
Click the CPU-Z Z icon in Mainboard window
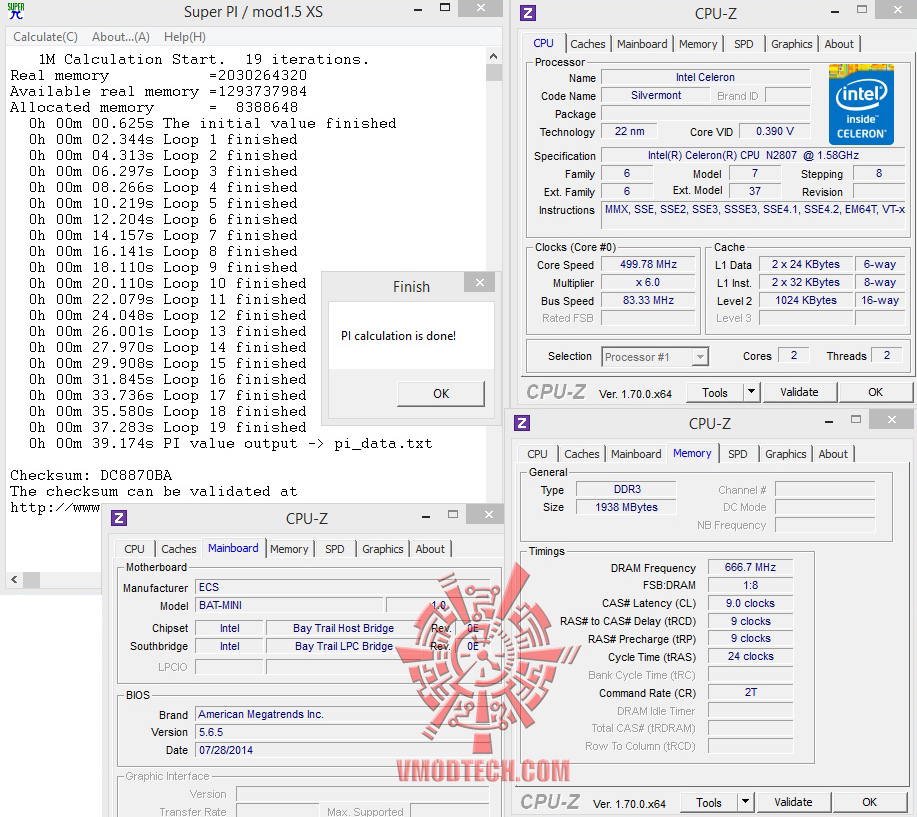(119, 518)
